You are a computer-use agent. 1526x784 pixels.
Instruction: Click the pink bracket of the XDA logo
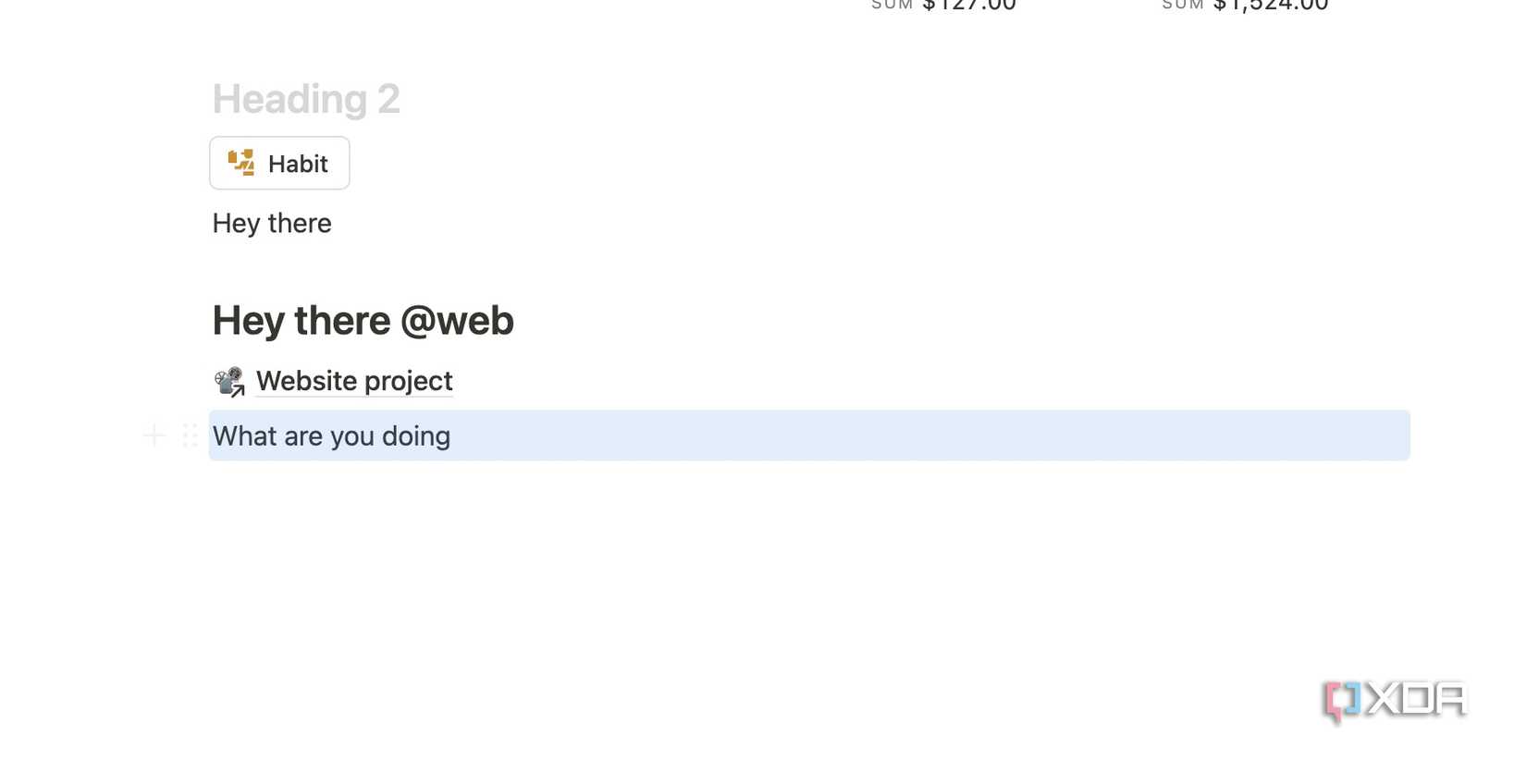[x=1333, y=703]
